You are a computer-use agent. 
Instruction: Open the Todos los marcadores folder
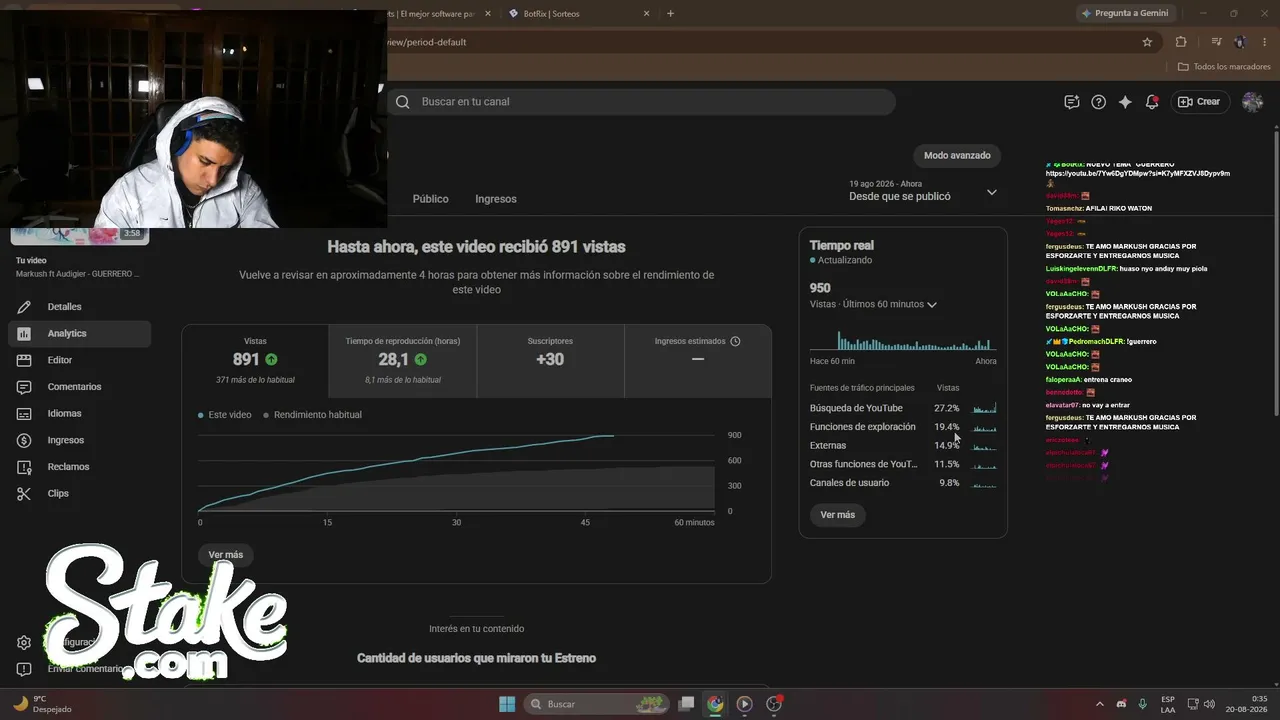(x=1224, y=67)
